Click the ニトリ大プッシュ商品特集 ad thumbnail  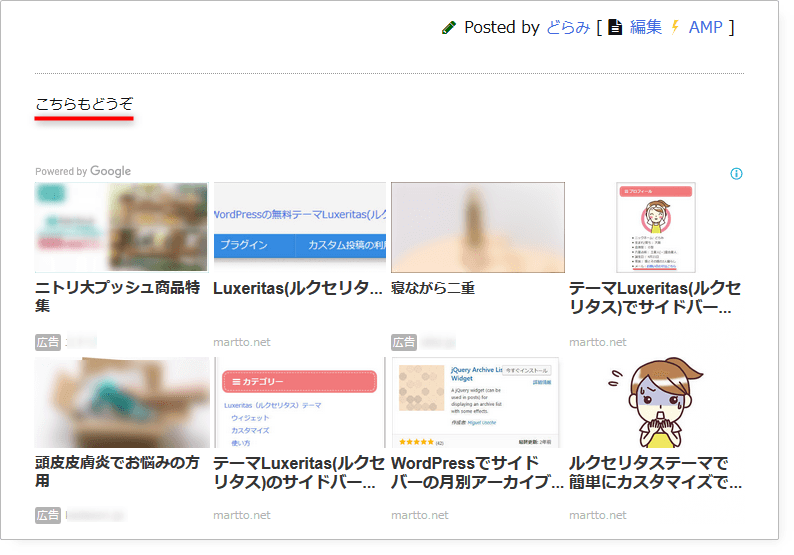click(x=121, y=228)
